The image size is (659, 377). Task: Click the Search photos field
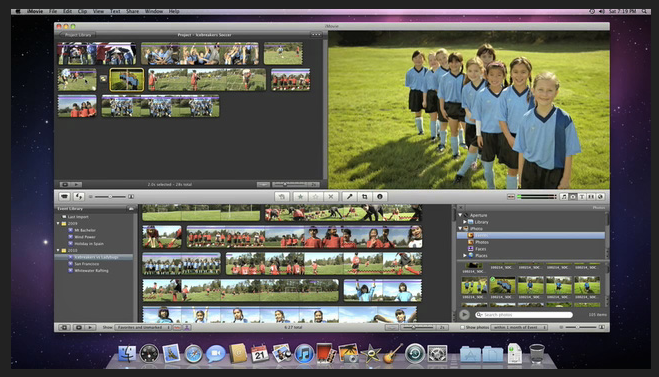tap(524, 314)
